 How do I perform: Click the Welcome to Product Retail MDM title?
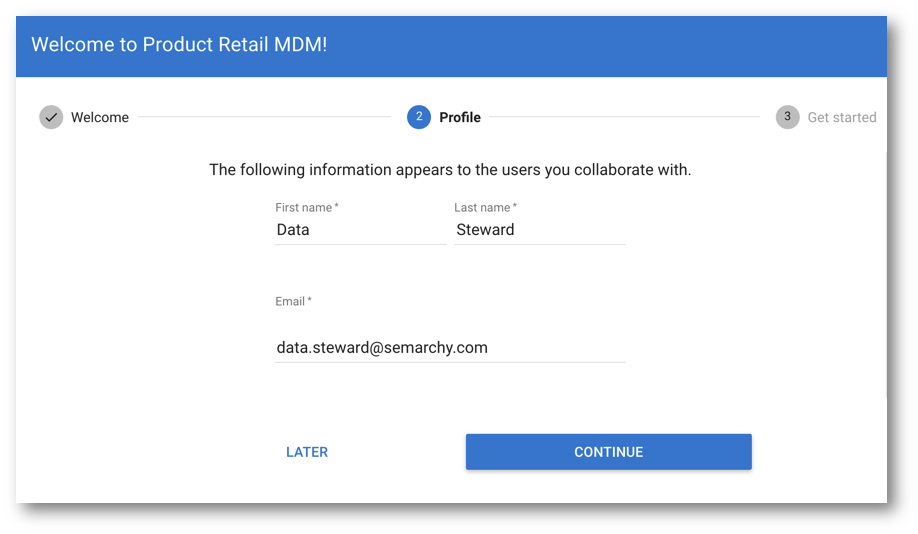(179, 44)
